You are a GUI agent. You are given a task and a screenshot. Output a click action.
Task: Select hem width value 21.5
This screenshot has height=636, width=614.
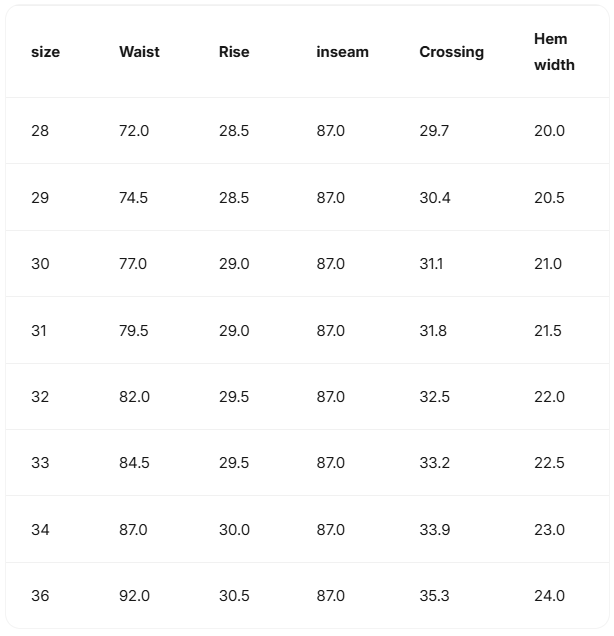point(548,331)
